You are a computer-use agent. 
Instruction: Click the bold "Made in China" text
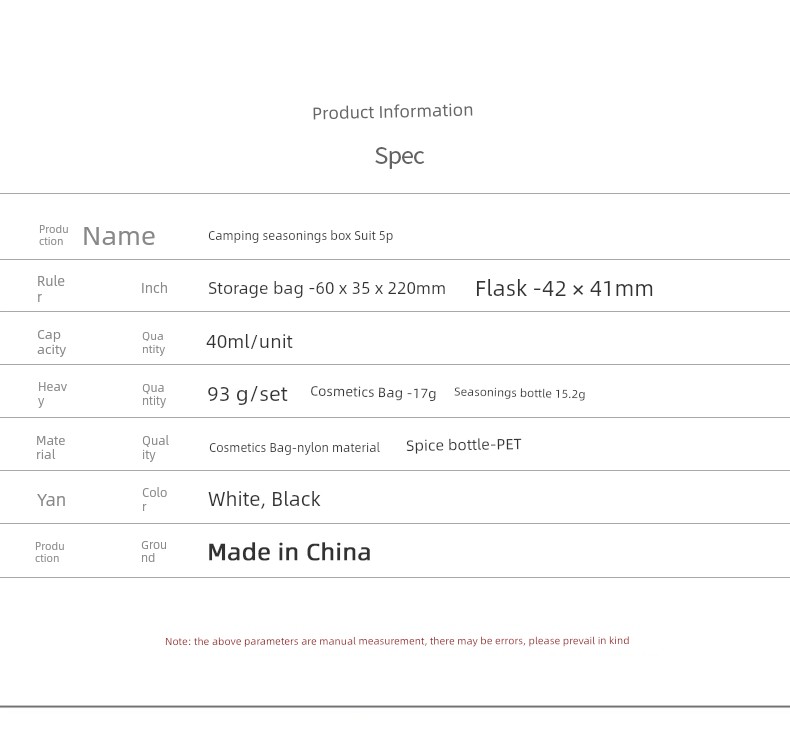point(289,552)
